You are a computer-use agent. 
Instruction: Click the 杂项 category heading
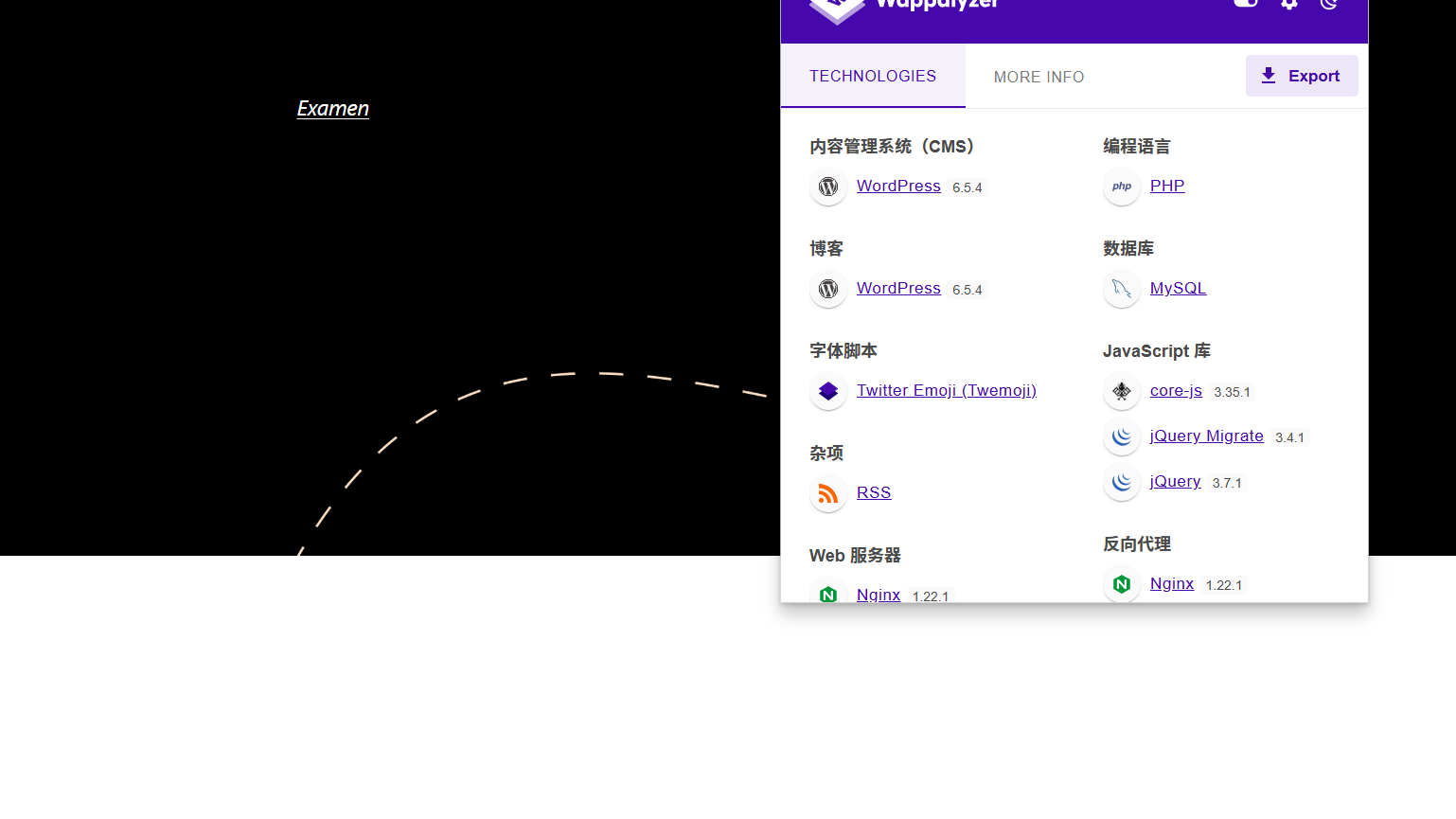(826, 454)
